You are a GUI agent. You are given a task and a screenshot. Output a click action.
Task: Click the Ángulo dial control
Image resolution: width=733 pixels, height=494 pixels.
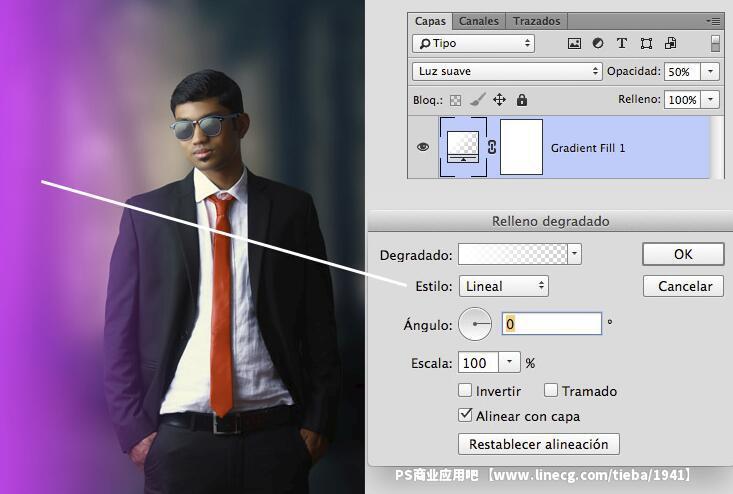pos(475,324)
